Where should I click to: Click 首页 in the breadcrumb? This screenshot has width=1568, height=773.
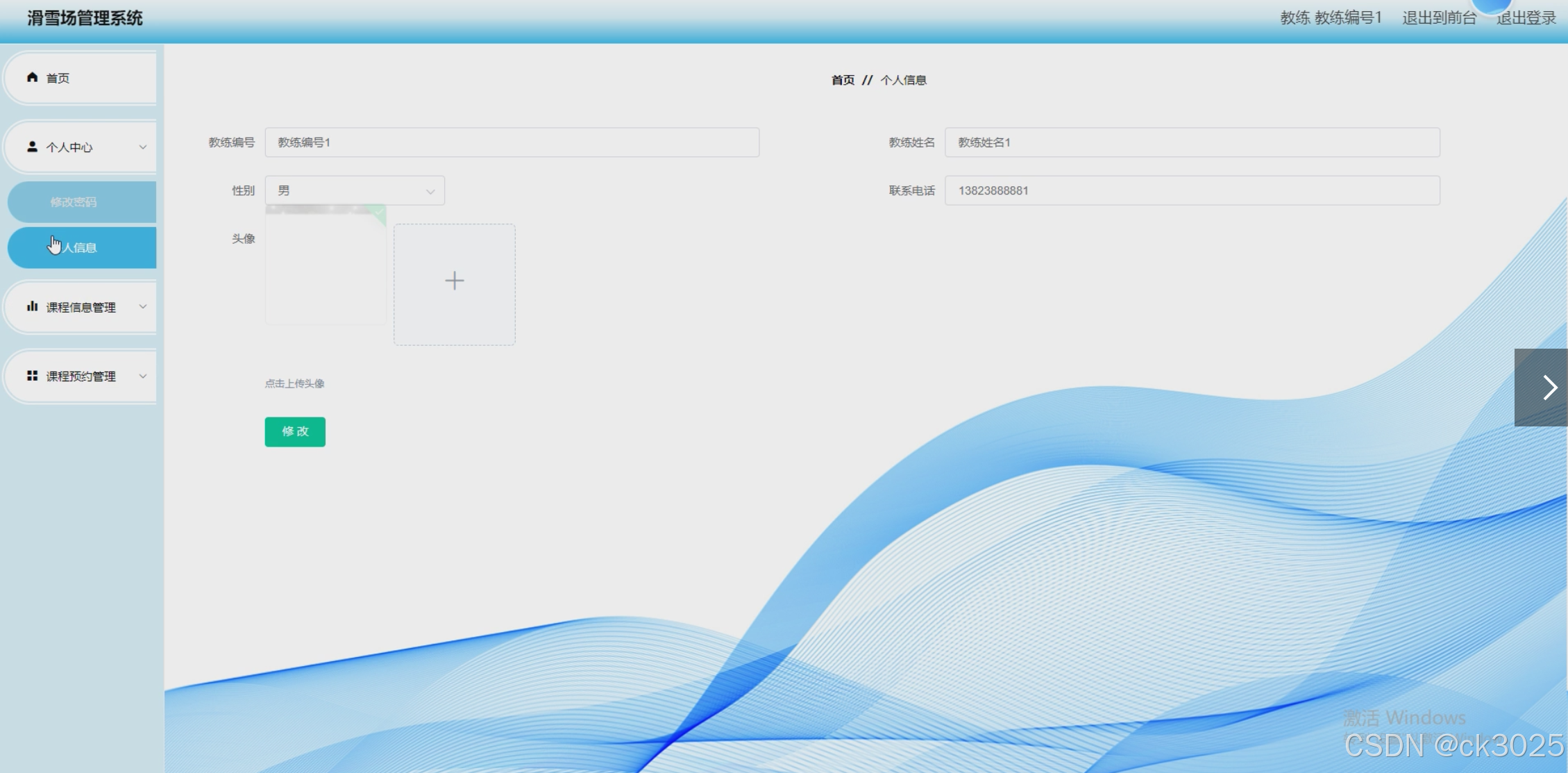click(x=843, y=81)
